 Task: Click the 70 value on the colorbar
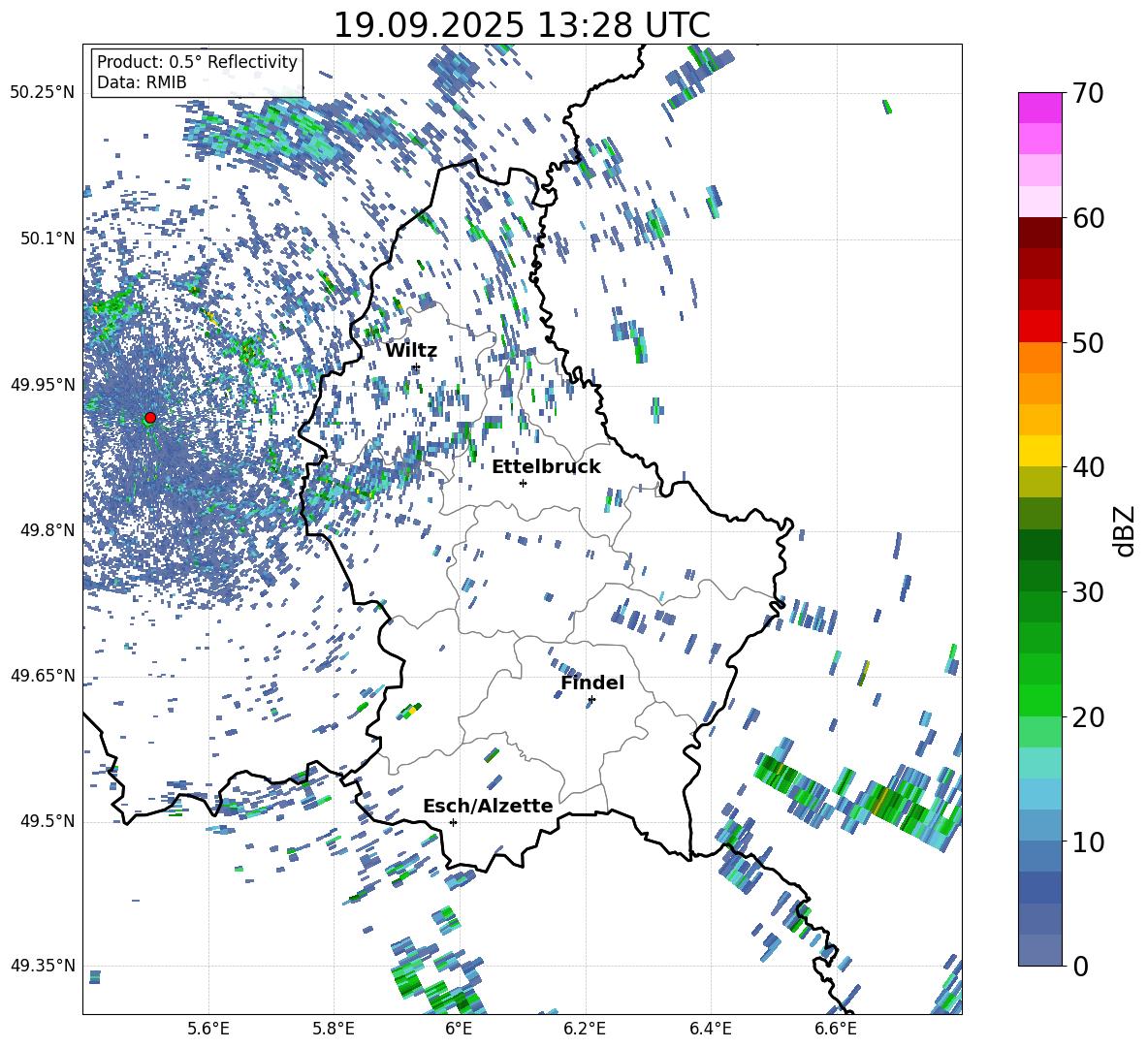pyautogui.click(x=1088, y=94)
